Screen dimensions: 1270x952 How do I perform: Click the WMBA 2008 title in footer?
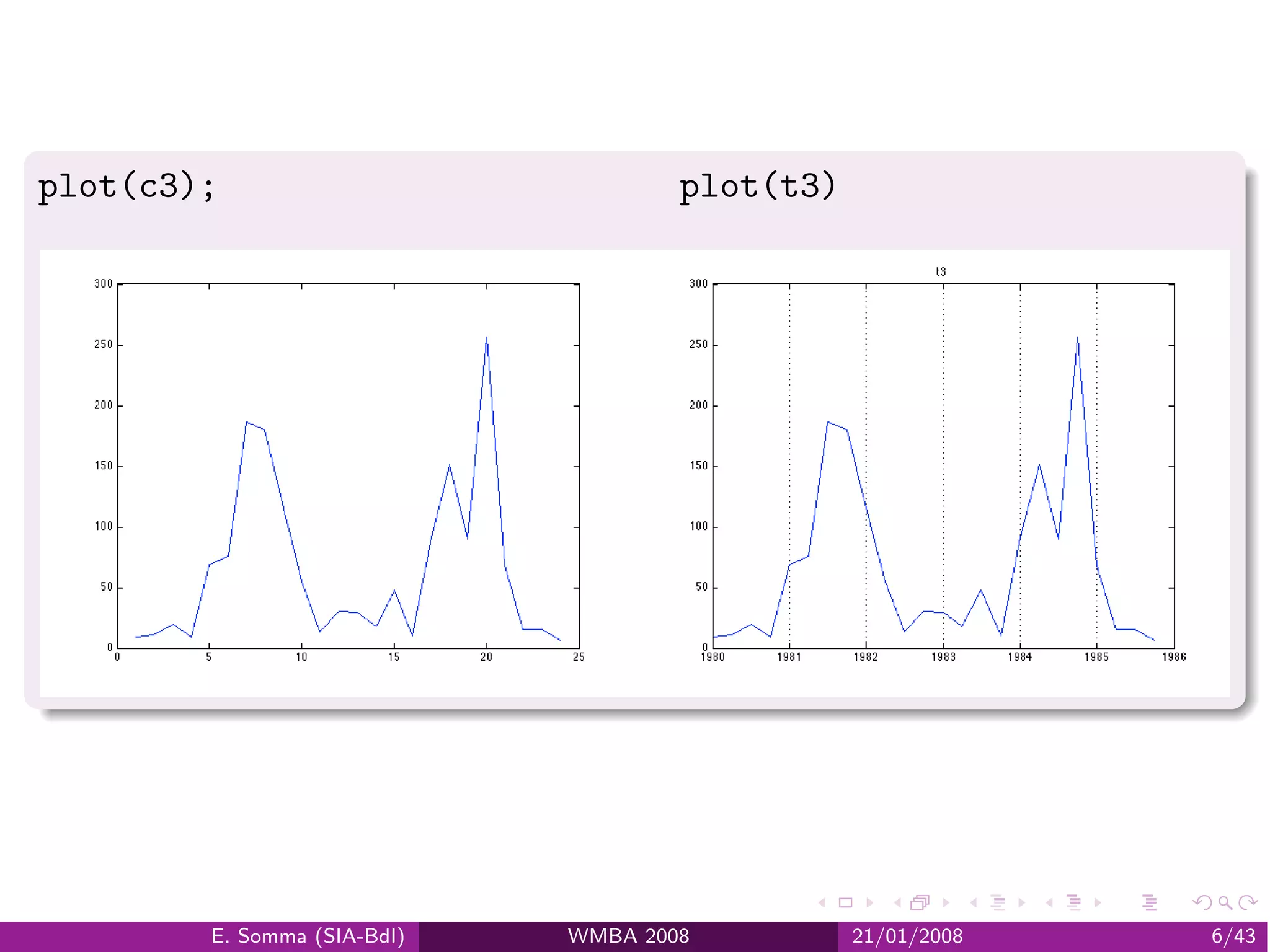(628, 936)
